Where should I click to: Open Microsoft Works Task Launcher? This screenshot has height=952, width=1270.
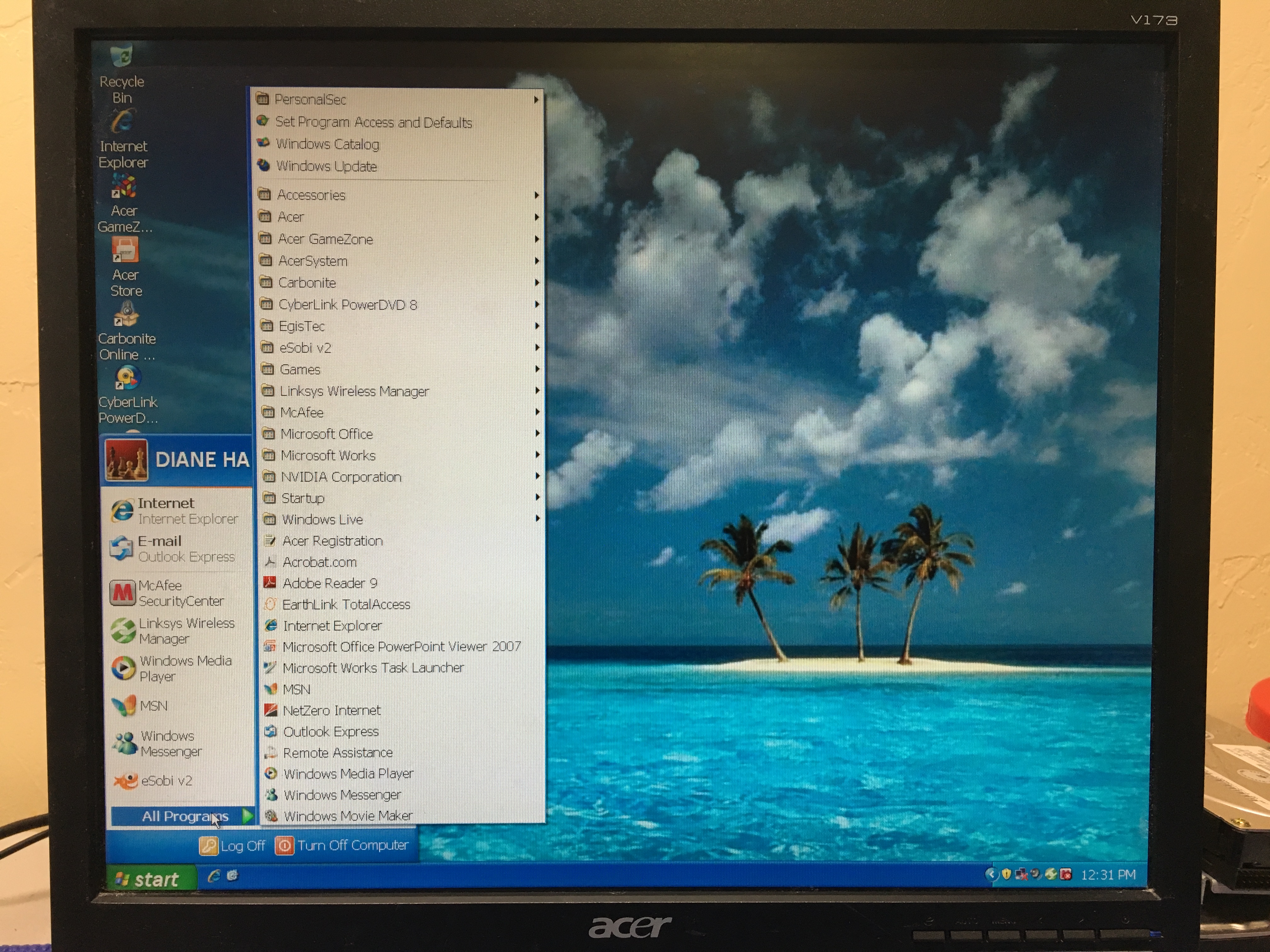401,668
